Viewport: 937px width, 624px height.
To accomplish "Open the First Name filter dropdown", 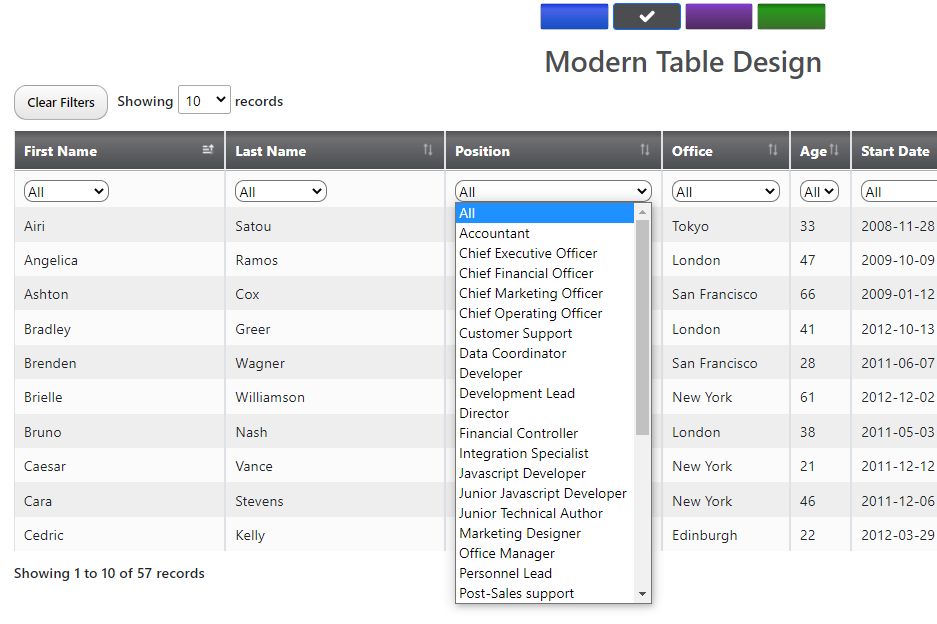I will [x=66, y=192].
